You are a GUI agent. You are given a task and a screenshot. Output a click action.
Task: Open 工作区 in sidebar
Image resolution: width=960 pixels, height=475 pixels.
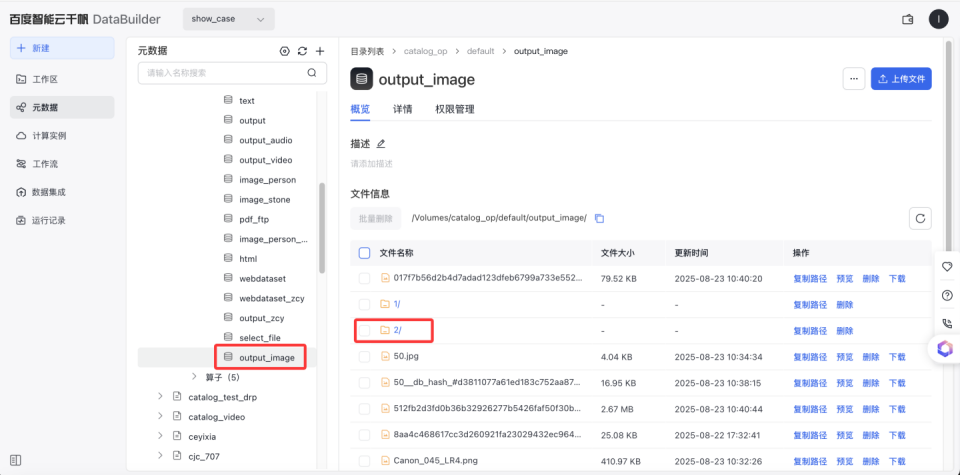click(x=62, y=79)
